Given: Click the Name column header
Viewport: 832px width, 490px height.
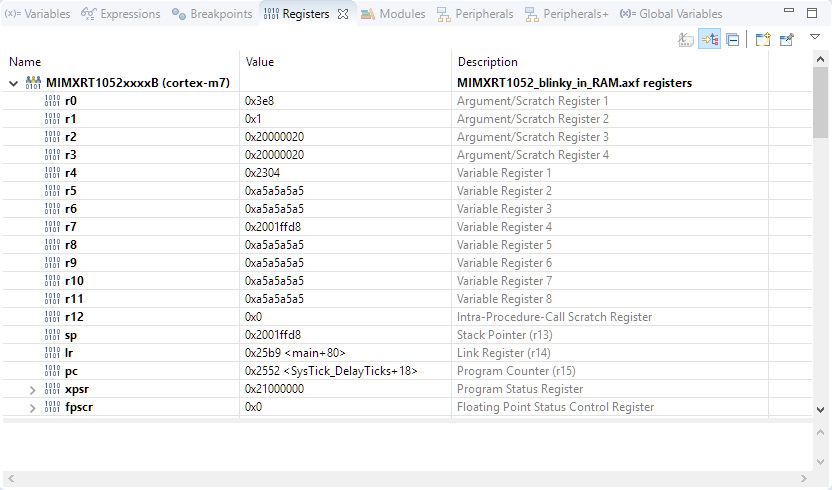Looking at the screenshot, I should [x=25, y=62].
